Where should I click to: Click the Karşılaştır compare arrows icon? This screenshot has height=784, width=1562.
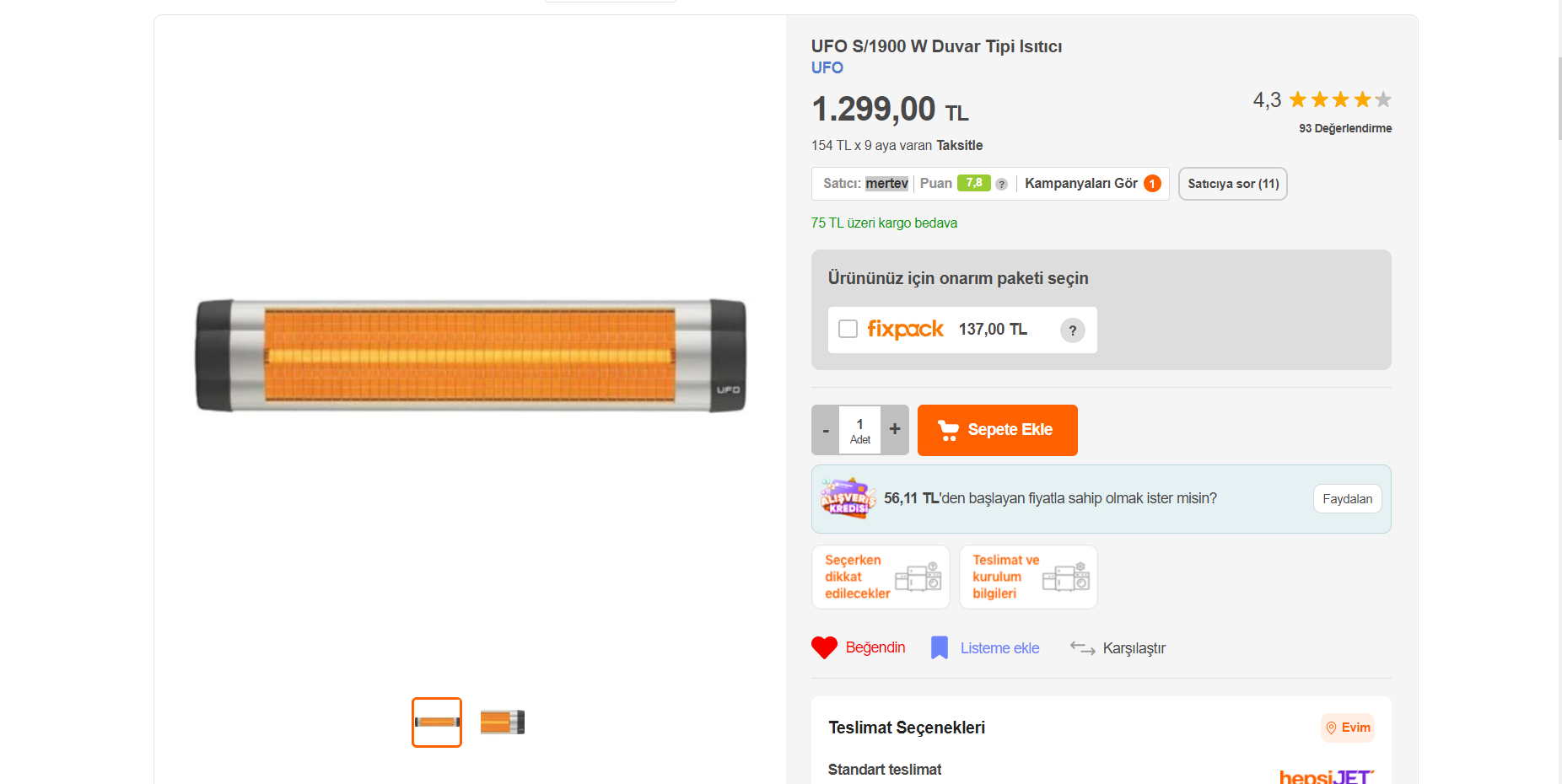click(x=1082, y=647)
